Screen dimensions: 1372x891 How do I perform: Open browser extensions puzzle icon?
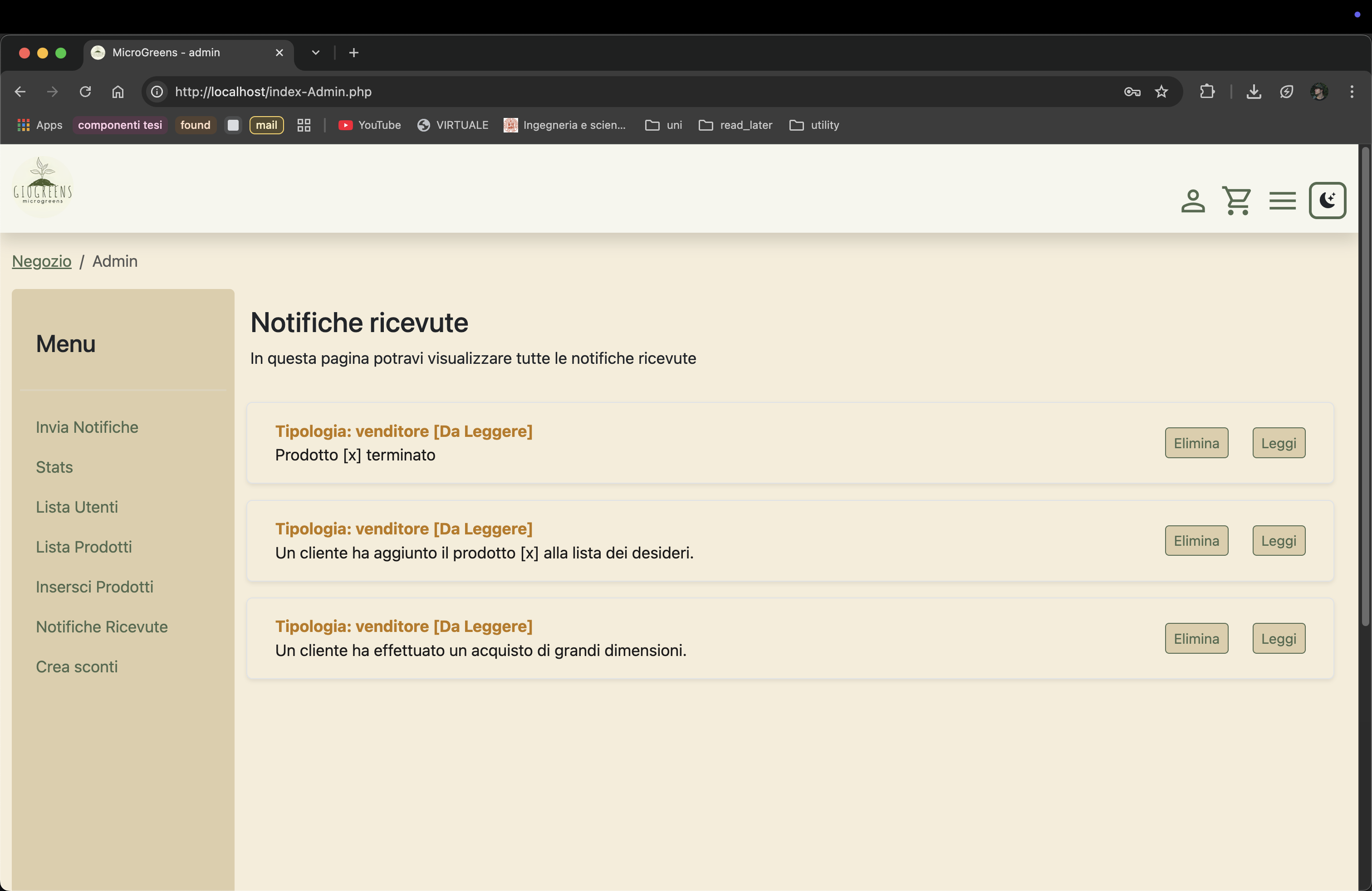(x=1207, y=92)
